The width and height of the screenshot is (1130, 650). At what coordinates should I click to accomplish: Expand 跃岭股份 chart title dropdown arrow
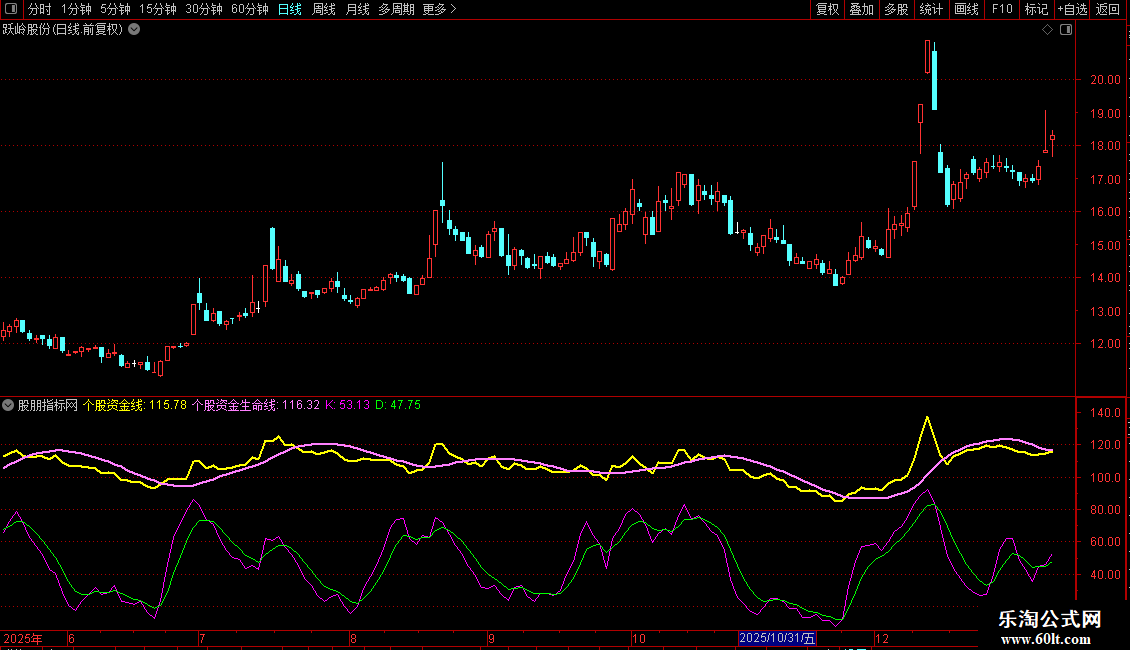point(134,30)
